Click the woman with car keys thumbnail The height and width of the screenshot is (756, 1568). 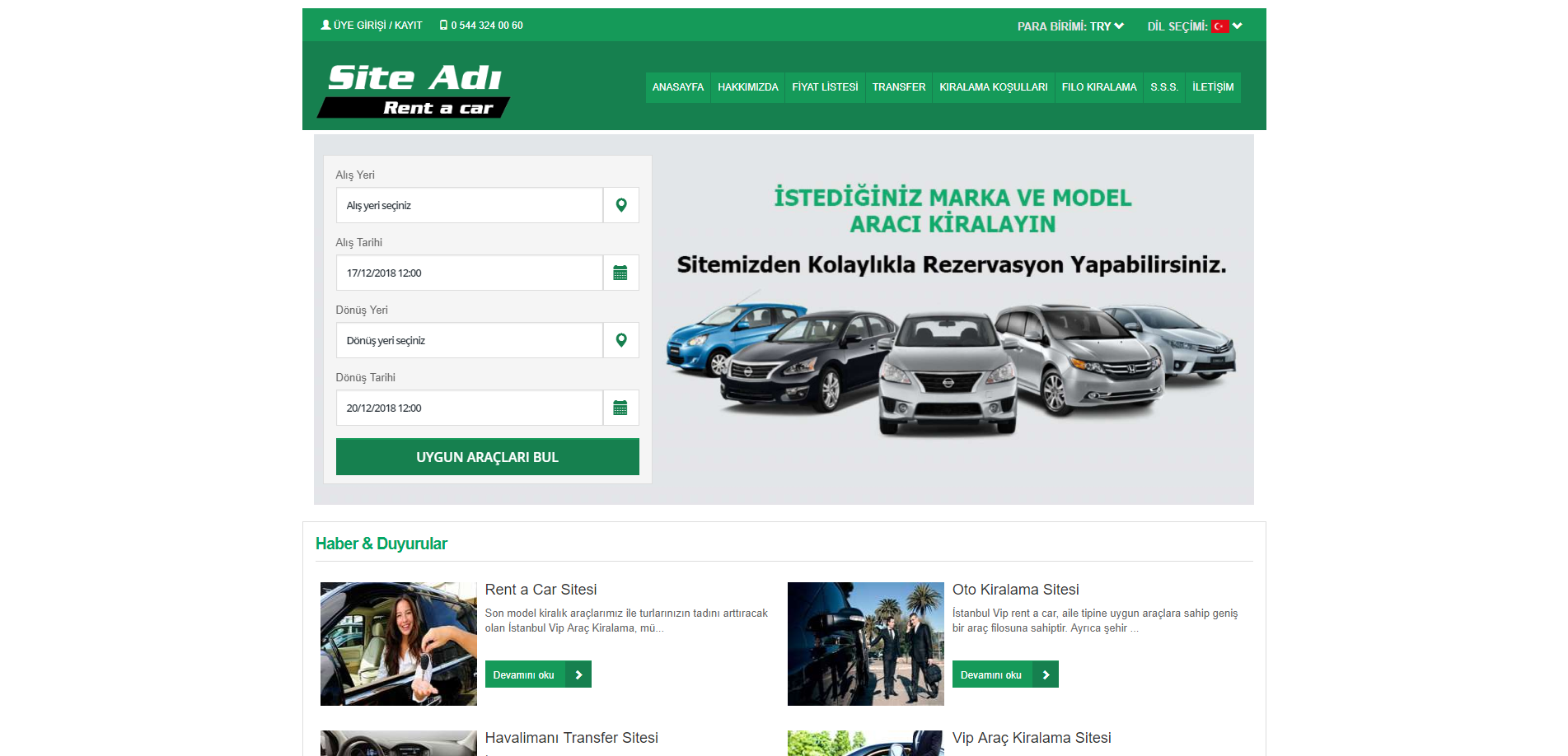pyautogui.click(x=399, y=644)
